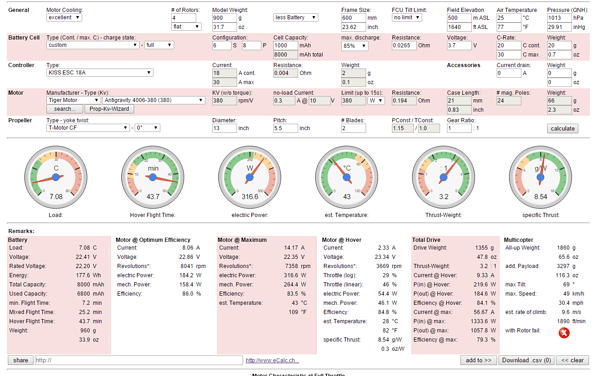Click the Prop-Kv-Wizard button
The image size is (600, 376).
click(x=109, y=109)
